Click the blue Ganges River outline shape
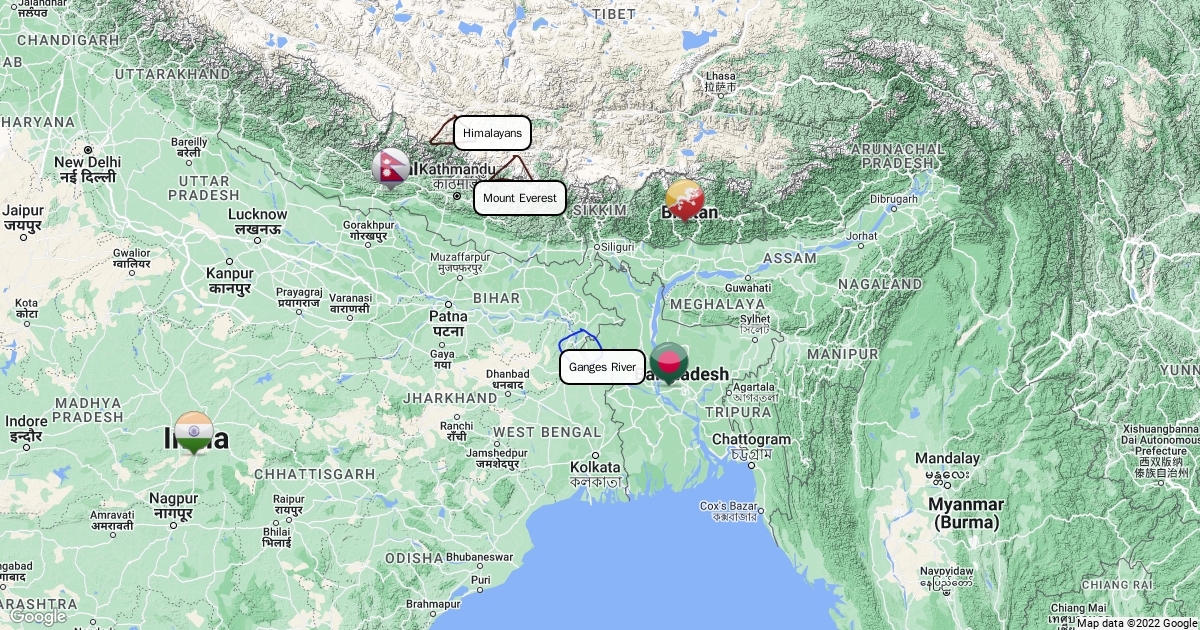 pyautogui.click(x=579, y=340)
